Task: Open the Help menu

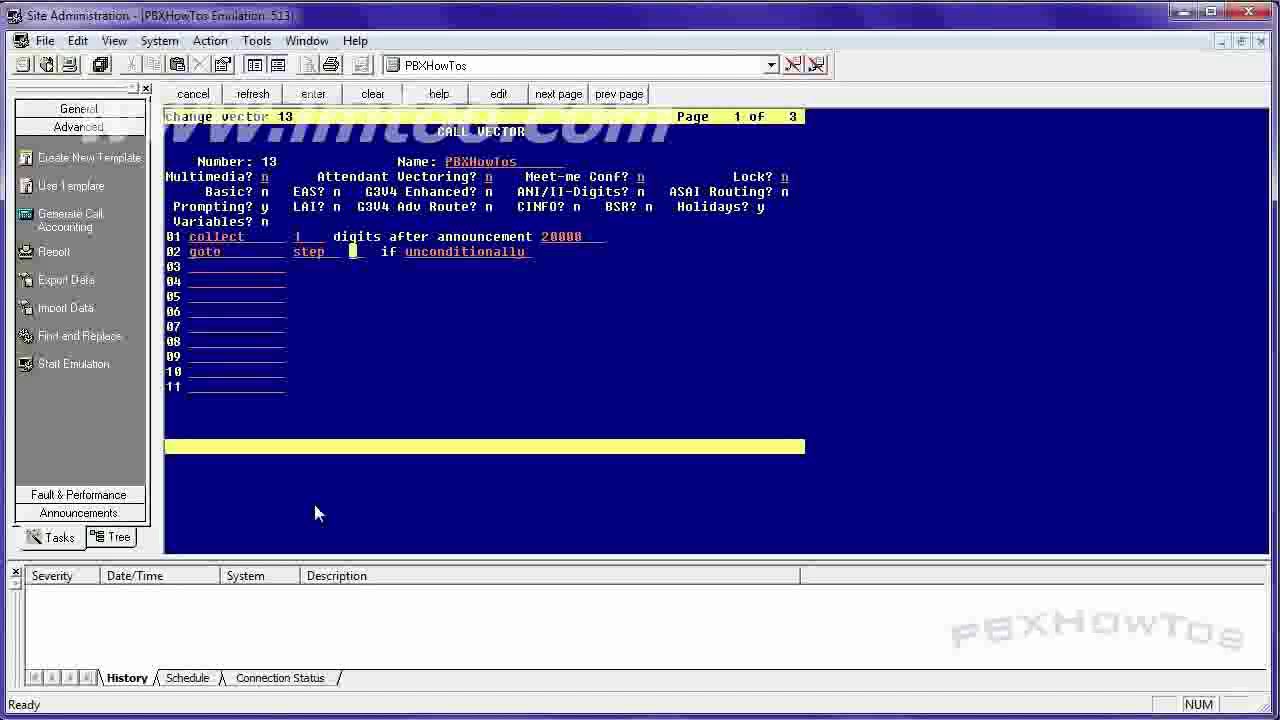Action: click(x=355, y=41)
